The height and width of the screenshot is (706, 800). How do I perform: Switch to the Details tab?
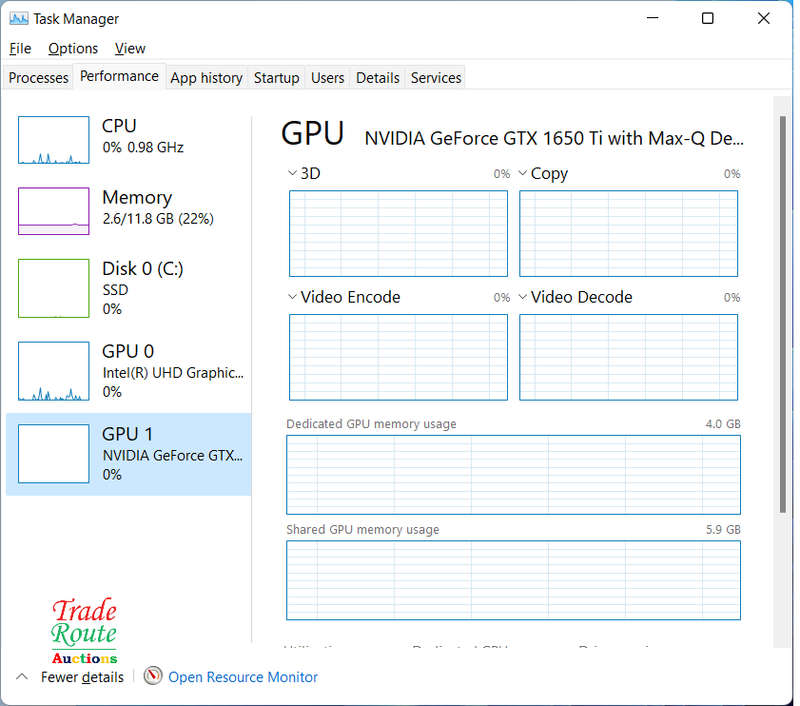378,78
